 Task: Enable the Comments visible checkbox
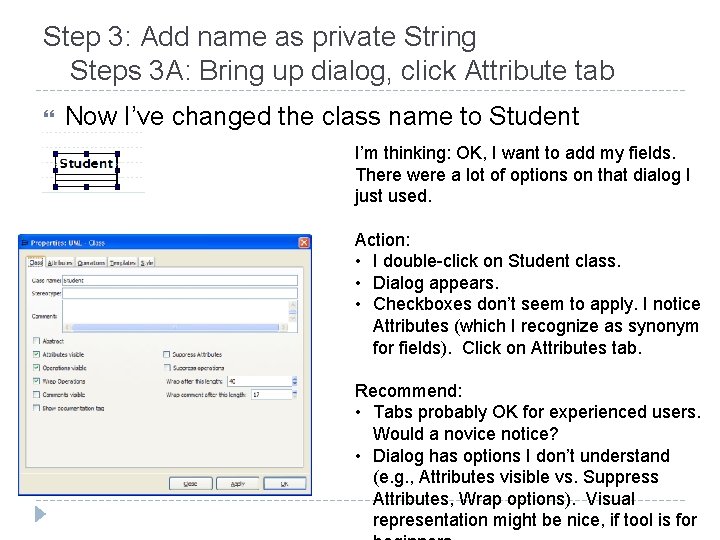36,394
